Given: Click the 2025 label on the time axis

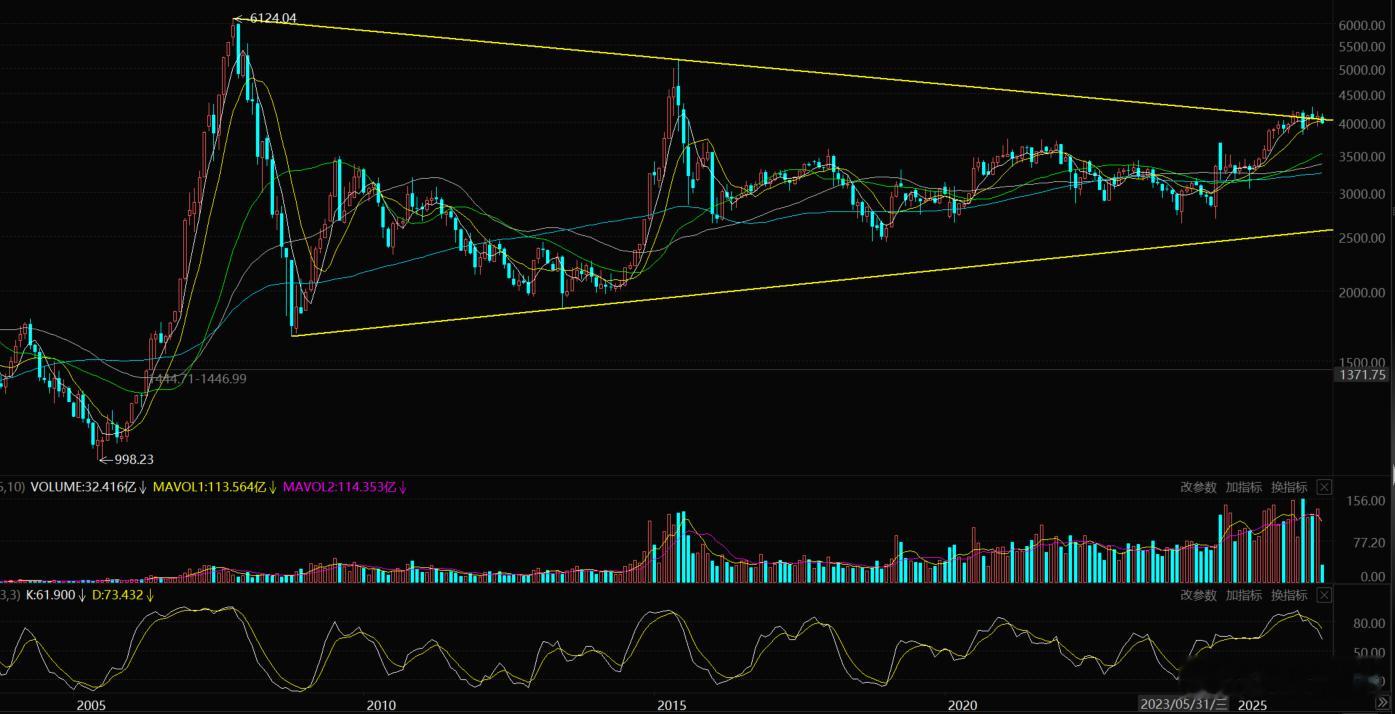Looking at the screenshot, I should click(x=1253, y=705).
